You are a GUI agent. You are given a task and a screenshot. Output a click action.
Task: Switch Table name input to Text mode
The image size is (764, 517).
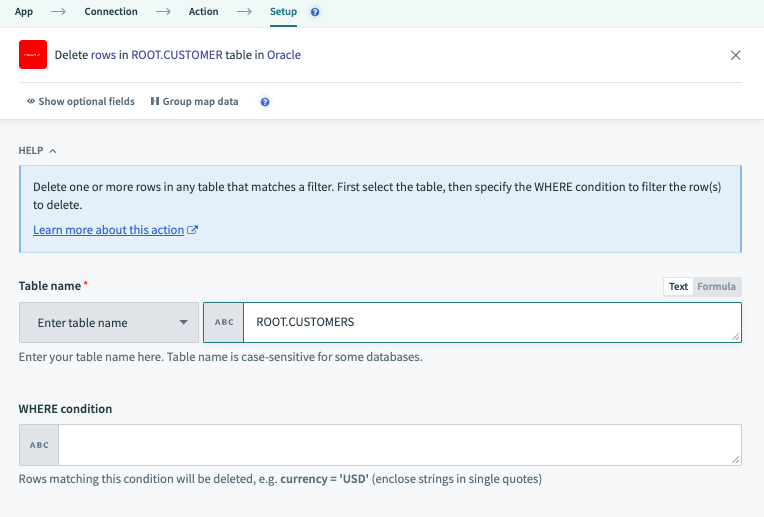(x=678, y=287)
